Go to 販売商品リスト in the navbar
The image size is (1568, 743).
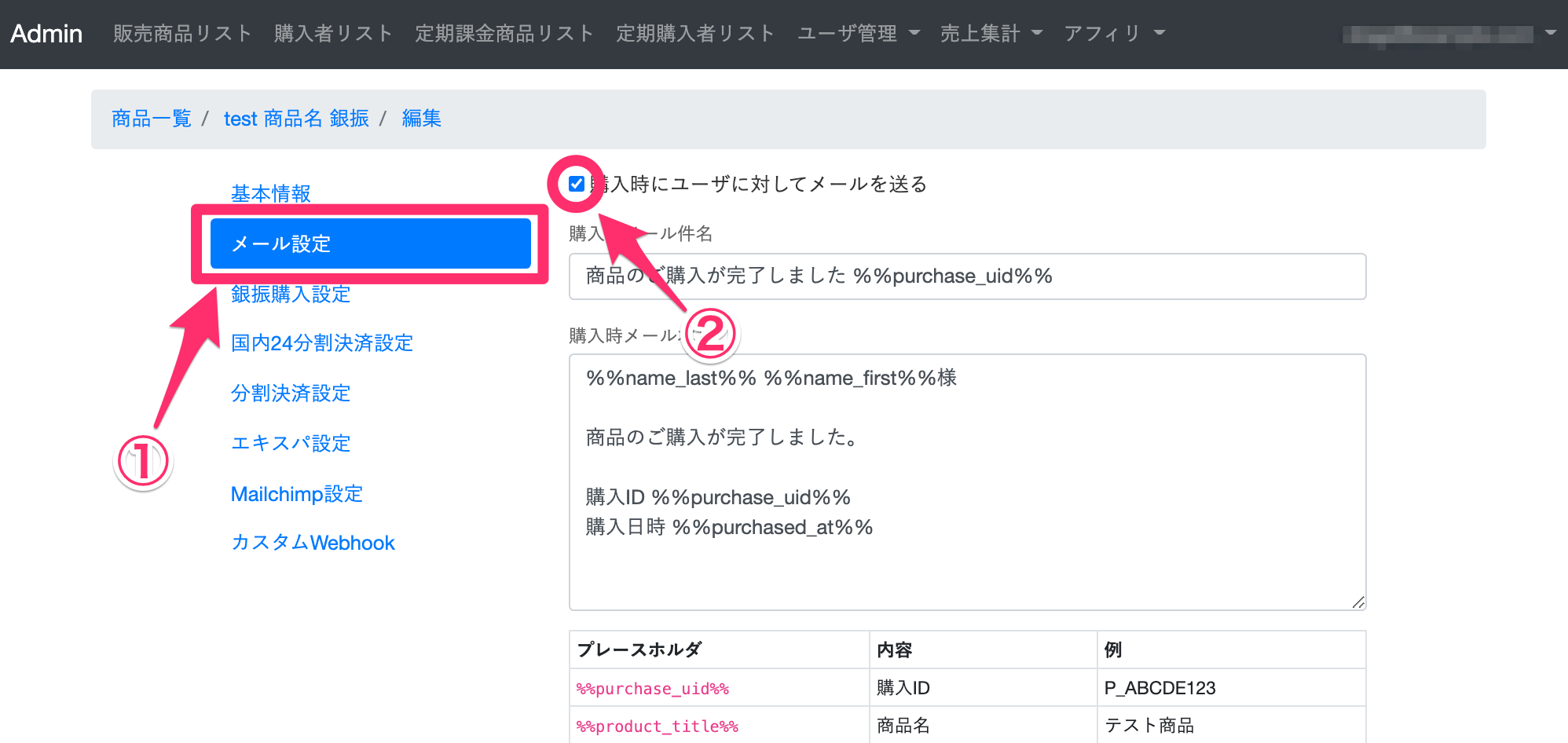tap(182, 33)
